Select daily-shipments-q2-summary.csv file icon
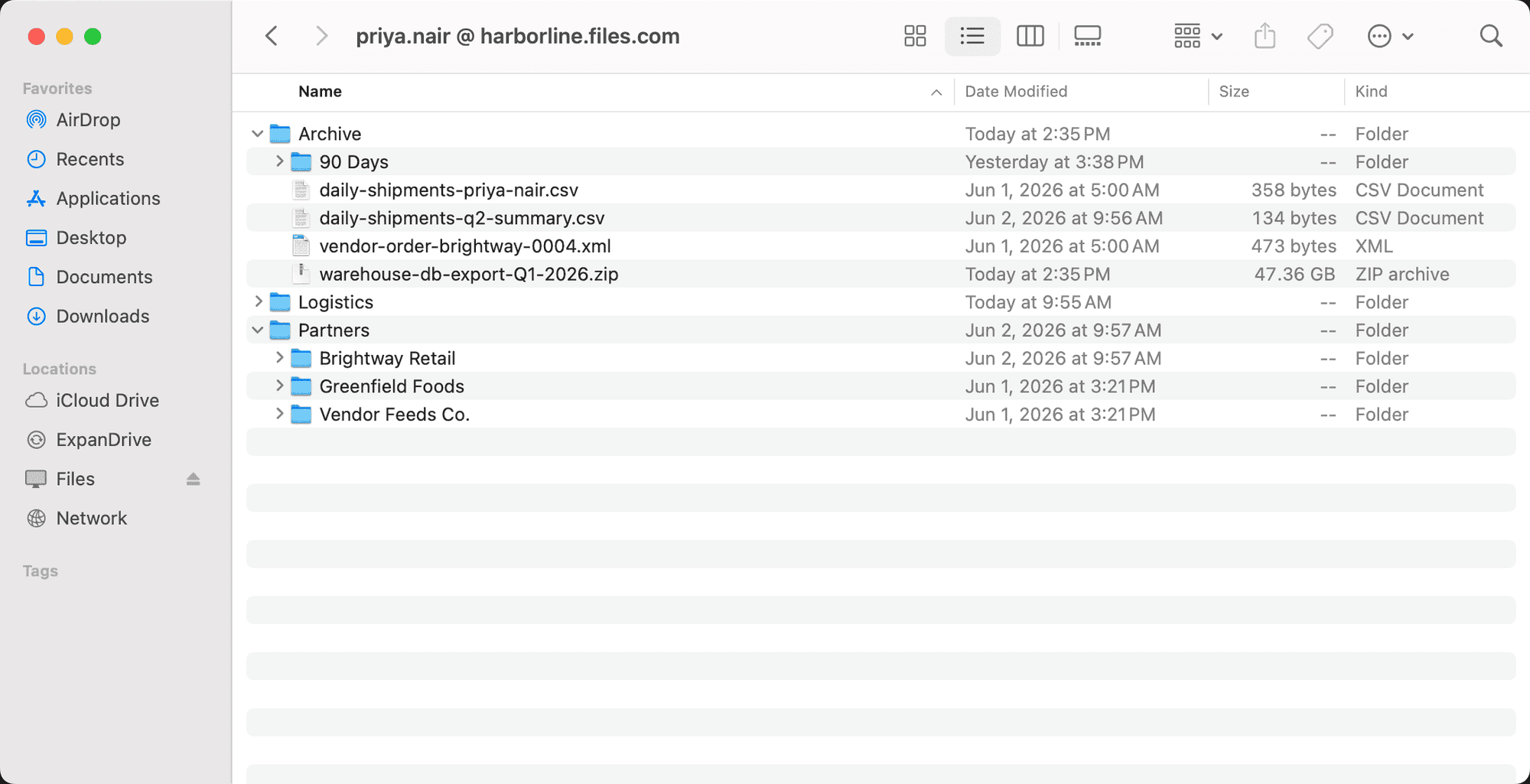Screen dimensions: 1530x784 coord(301,218)
